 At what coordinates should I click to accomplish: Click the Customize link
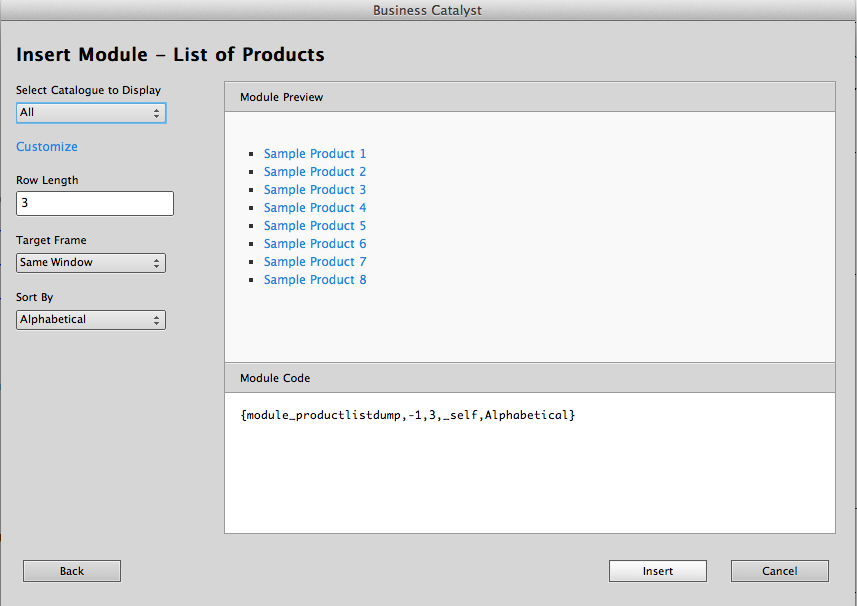point(46,146)
